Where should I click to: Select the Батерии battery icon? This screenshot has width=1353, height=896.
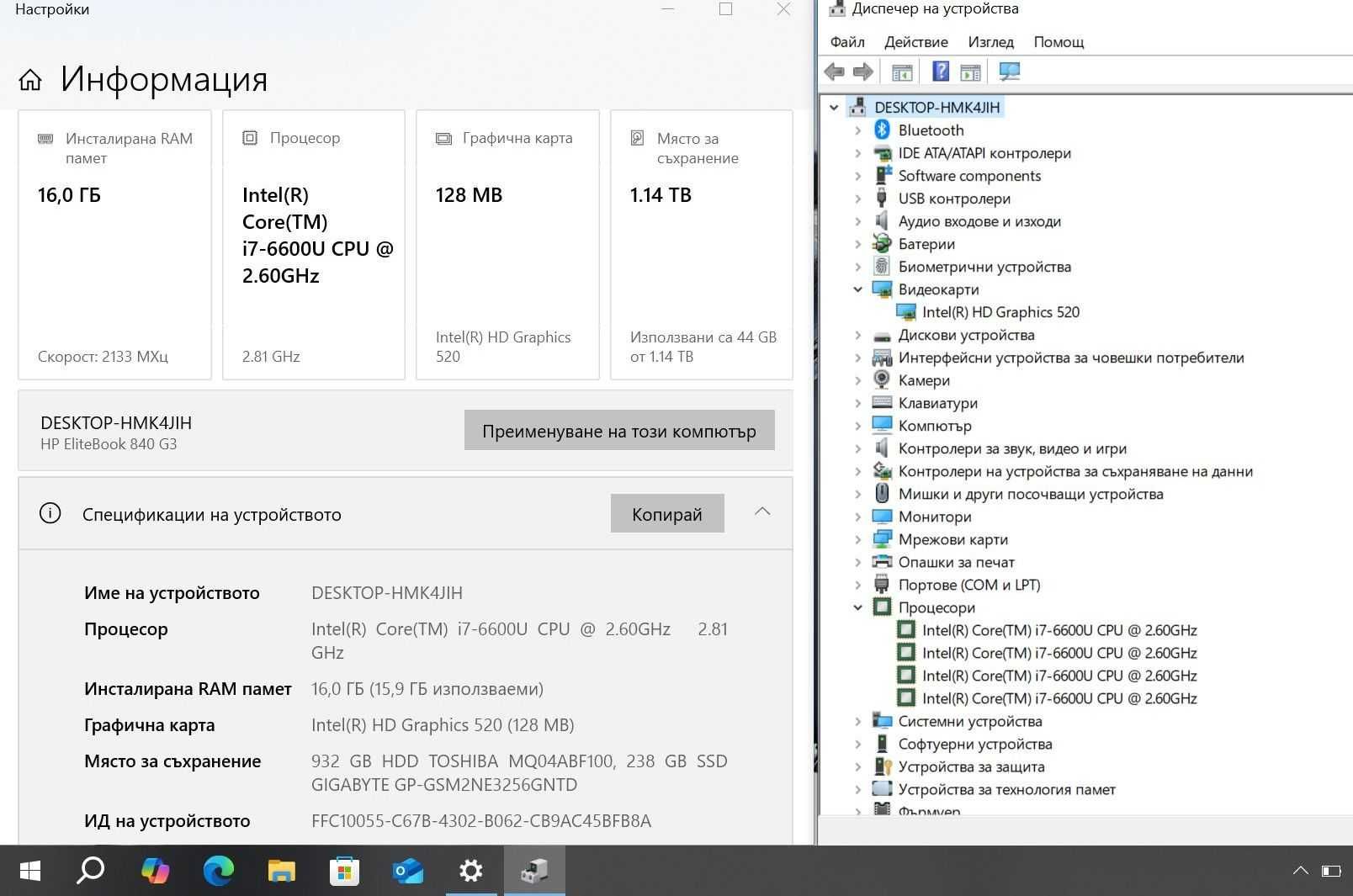click(882, 244)
